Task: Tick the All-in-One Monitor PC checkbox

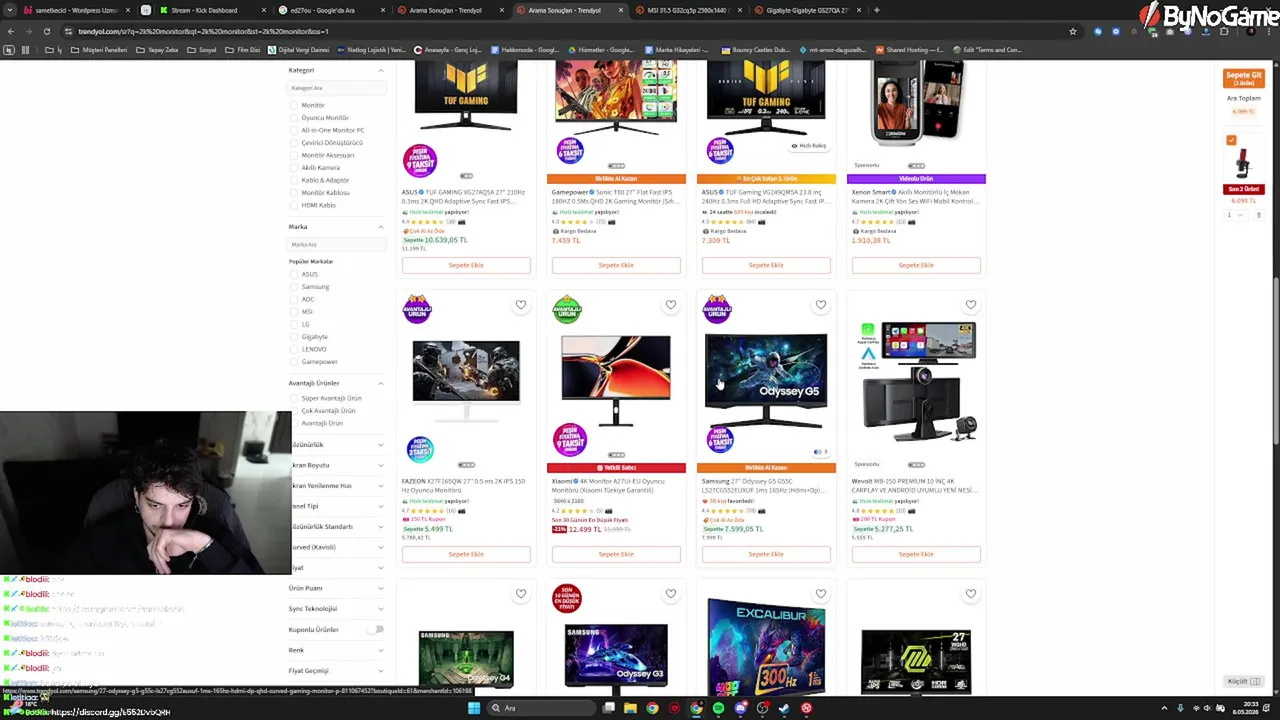Action: point(294,130)
